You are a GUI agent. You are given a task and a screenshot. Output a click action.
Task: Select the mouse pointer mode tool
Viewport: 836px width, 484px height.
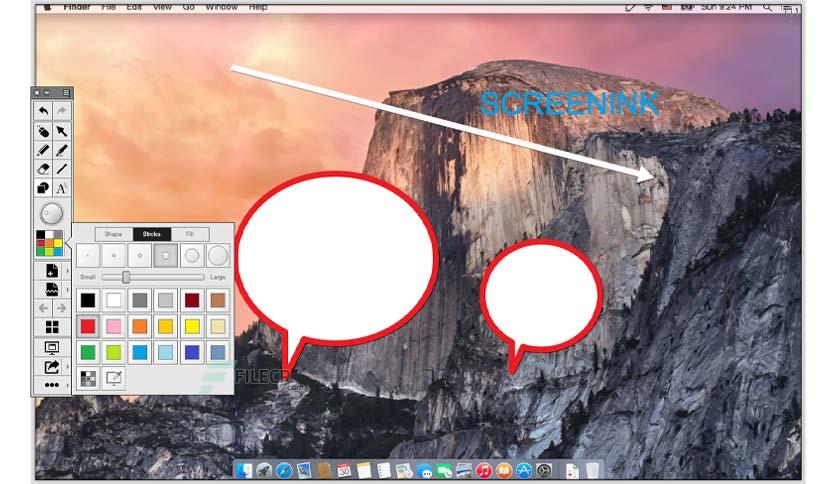point(43,131)
